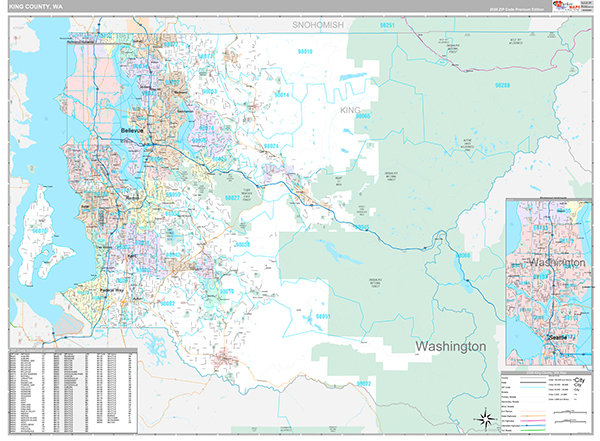600x441 pixels.
Task: Click ZIP code label 98024
Action: pos(271,146)
